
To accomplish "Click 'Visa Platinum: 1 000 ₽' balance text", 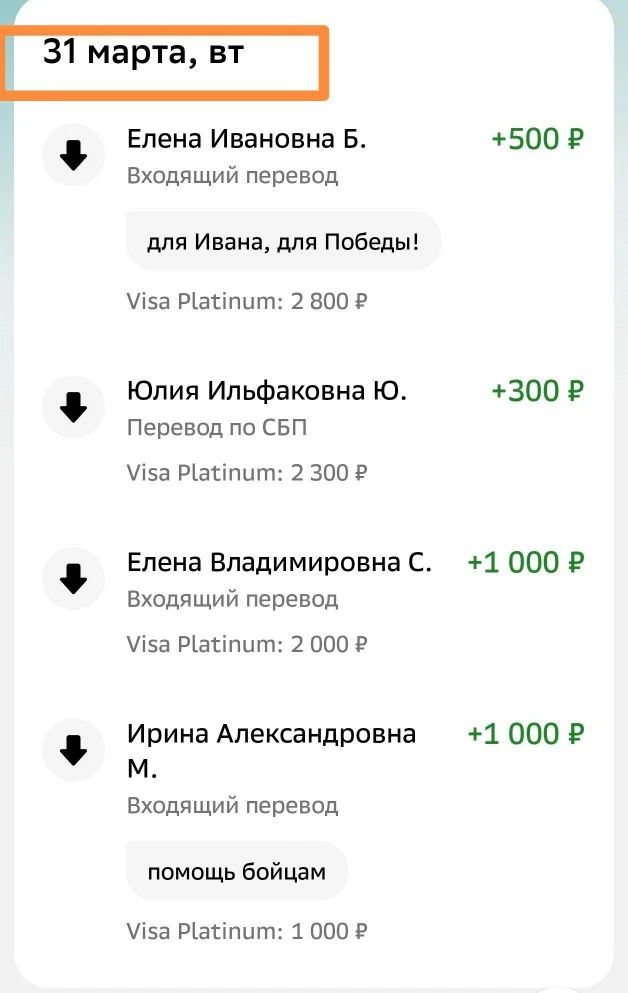I will [x=247, y=932].
